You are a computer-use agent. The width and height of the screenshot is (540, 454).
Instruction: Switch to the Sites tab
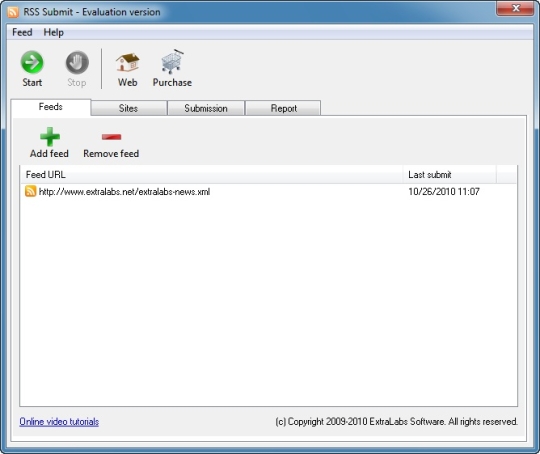click(x=129, y=108)
